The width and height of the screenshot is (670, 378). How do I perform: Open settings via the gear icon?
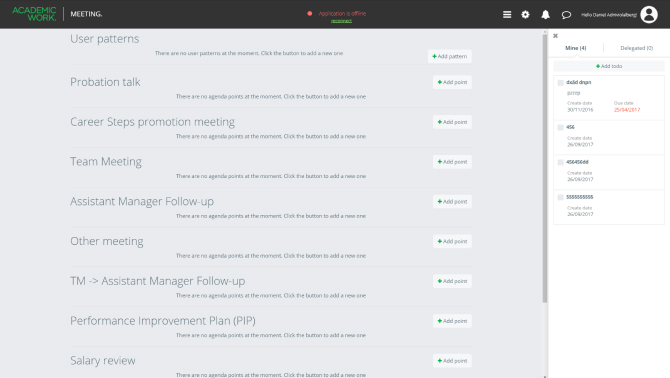[x=525, y=15]
